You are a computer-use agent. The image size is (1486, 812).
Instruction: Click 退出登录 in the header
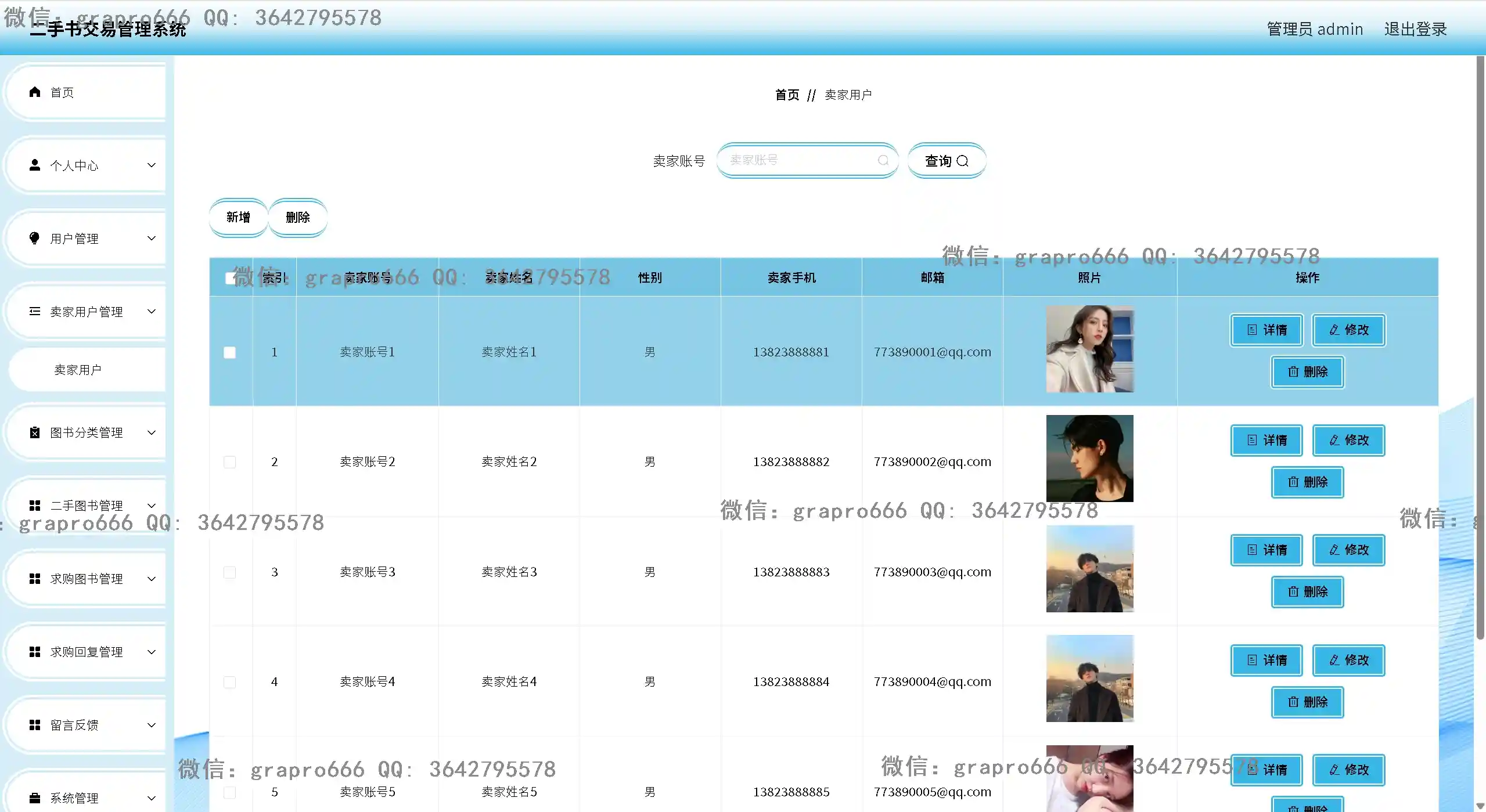click(1415, 29)
